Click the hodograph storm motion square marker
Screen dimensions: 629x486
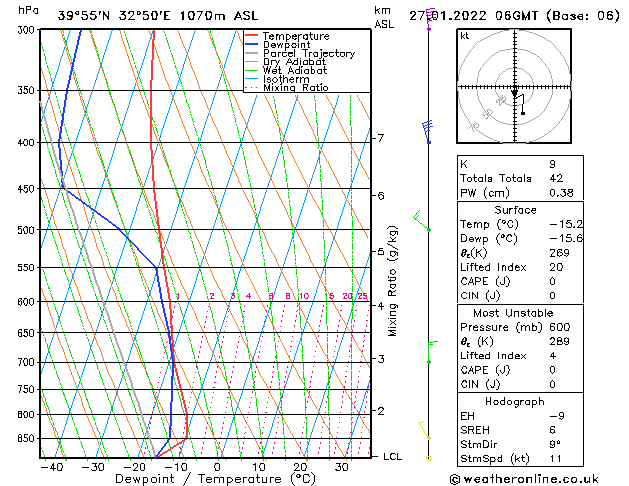pos(523,113)
